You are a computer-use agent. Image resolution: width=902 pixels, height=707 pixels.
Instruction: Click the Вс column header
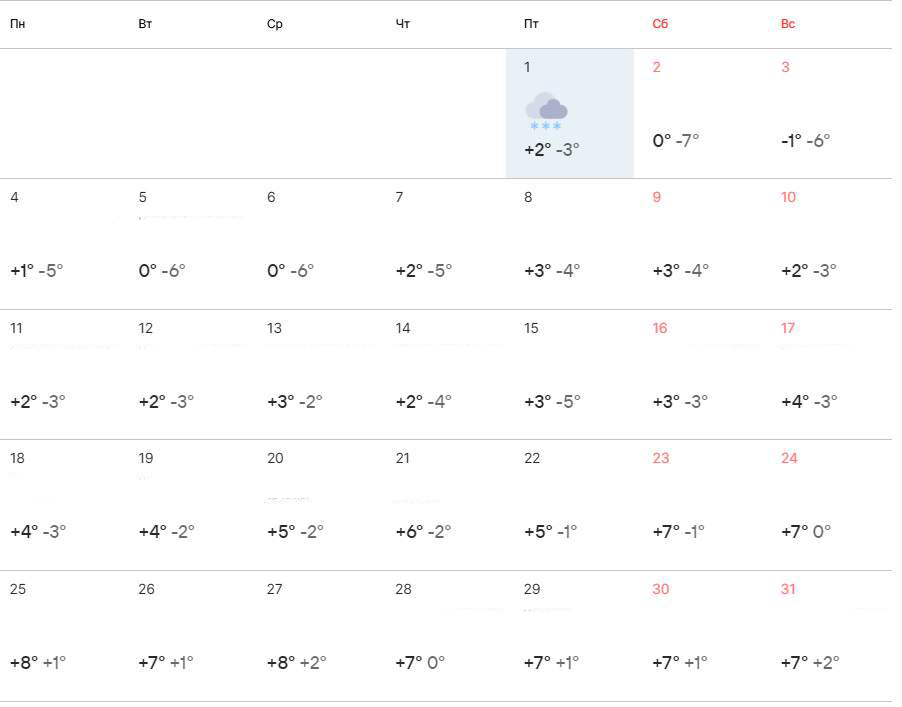point(788,24)
